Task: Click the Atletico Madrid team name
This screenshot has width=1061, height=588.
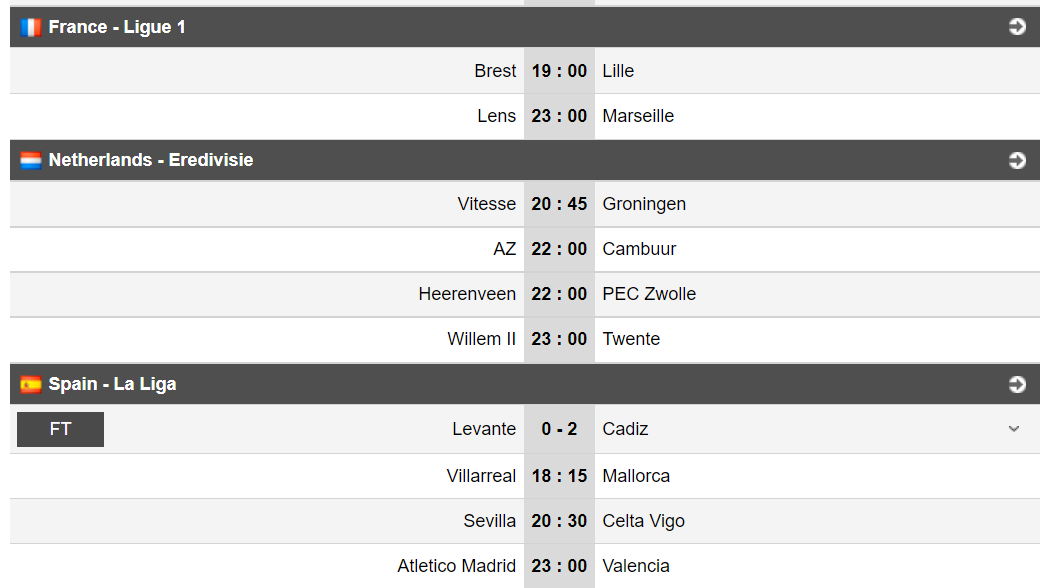Action: 456,566
